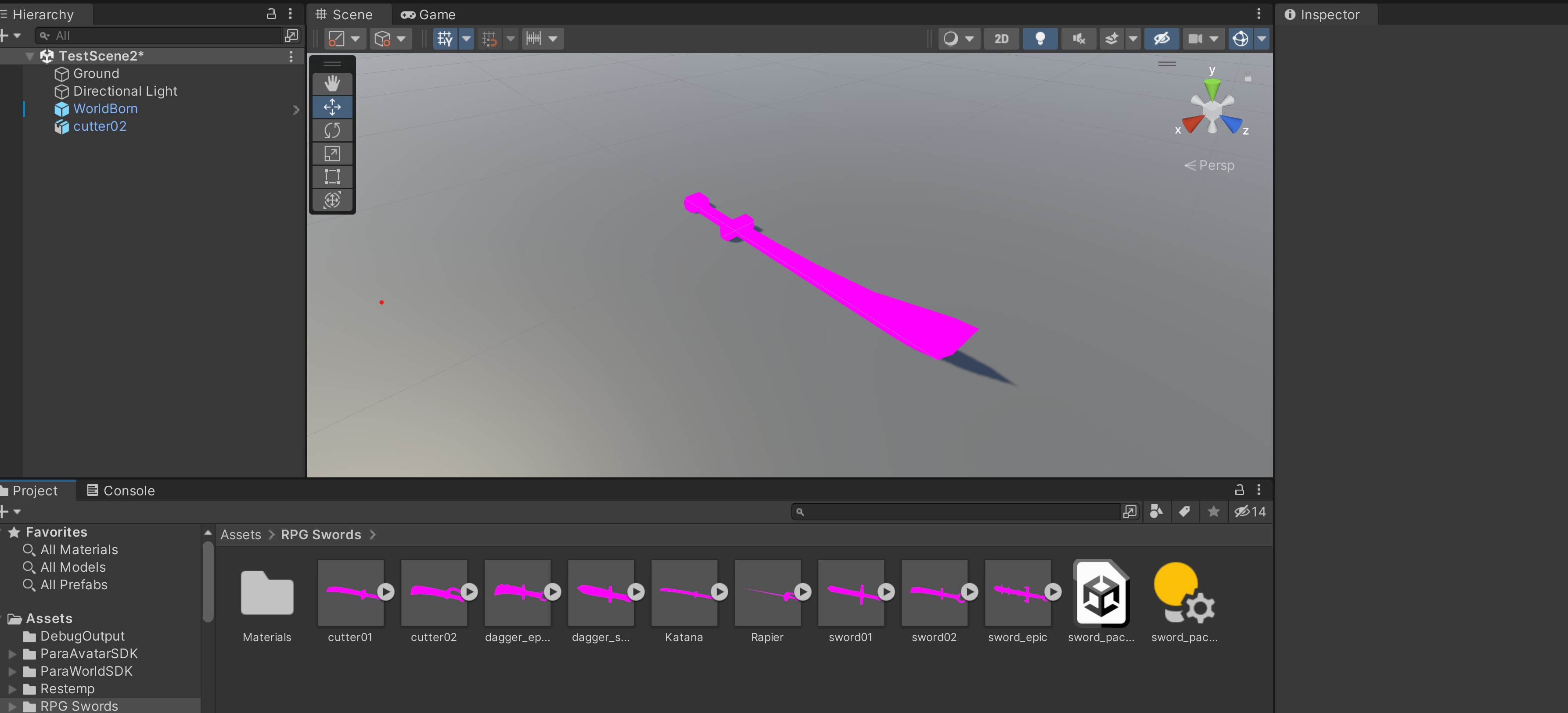Toggle scene lighting button
Viewport: 1568px width, 713px height.
1039,39
